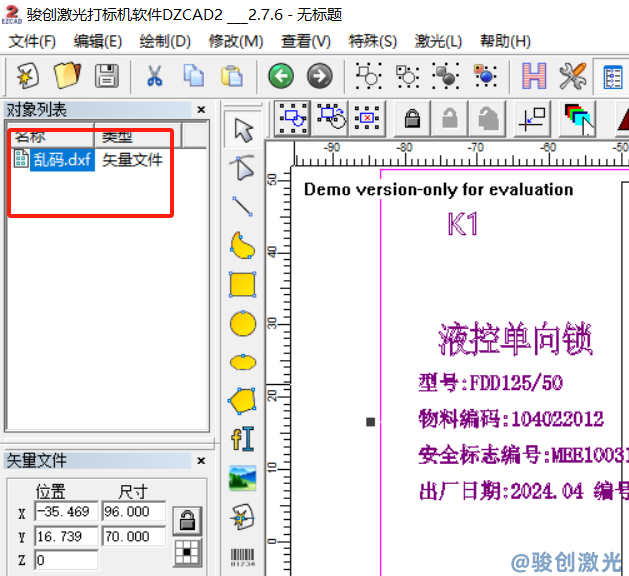Image resolution: width=629 pixels, height=576 pixels.
Task: Toggle the aspect ratio lock button
Action: click(187, 521)
